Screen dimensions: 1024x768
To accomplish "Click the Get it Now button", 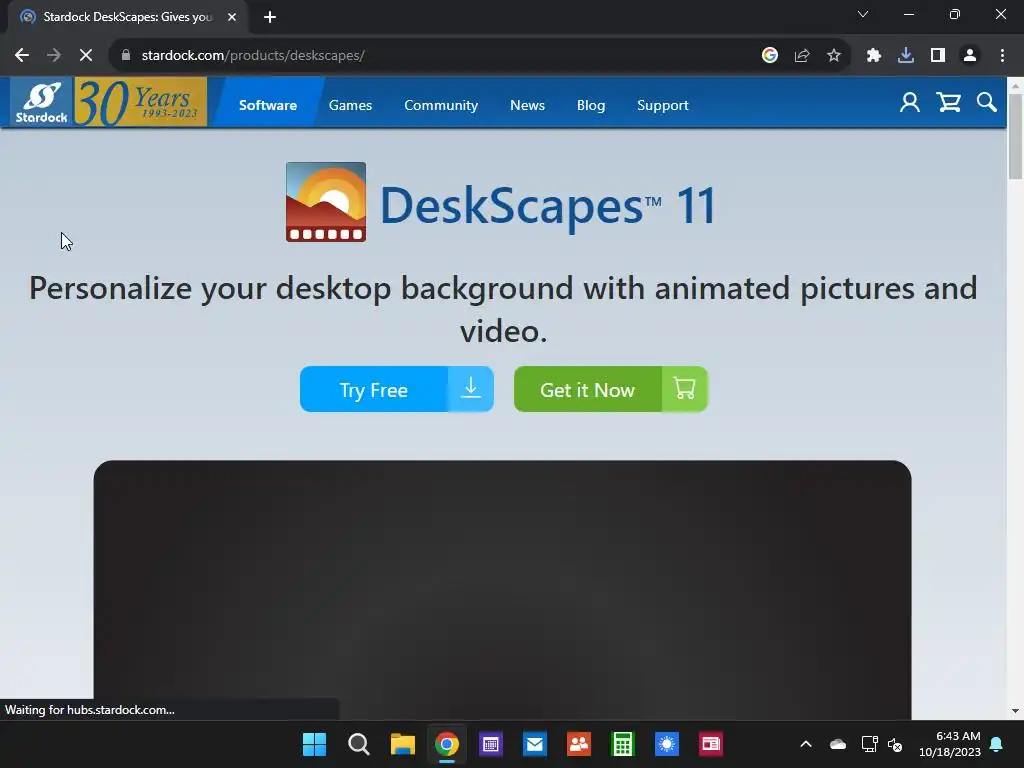I will coord(611,389).
